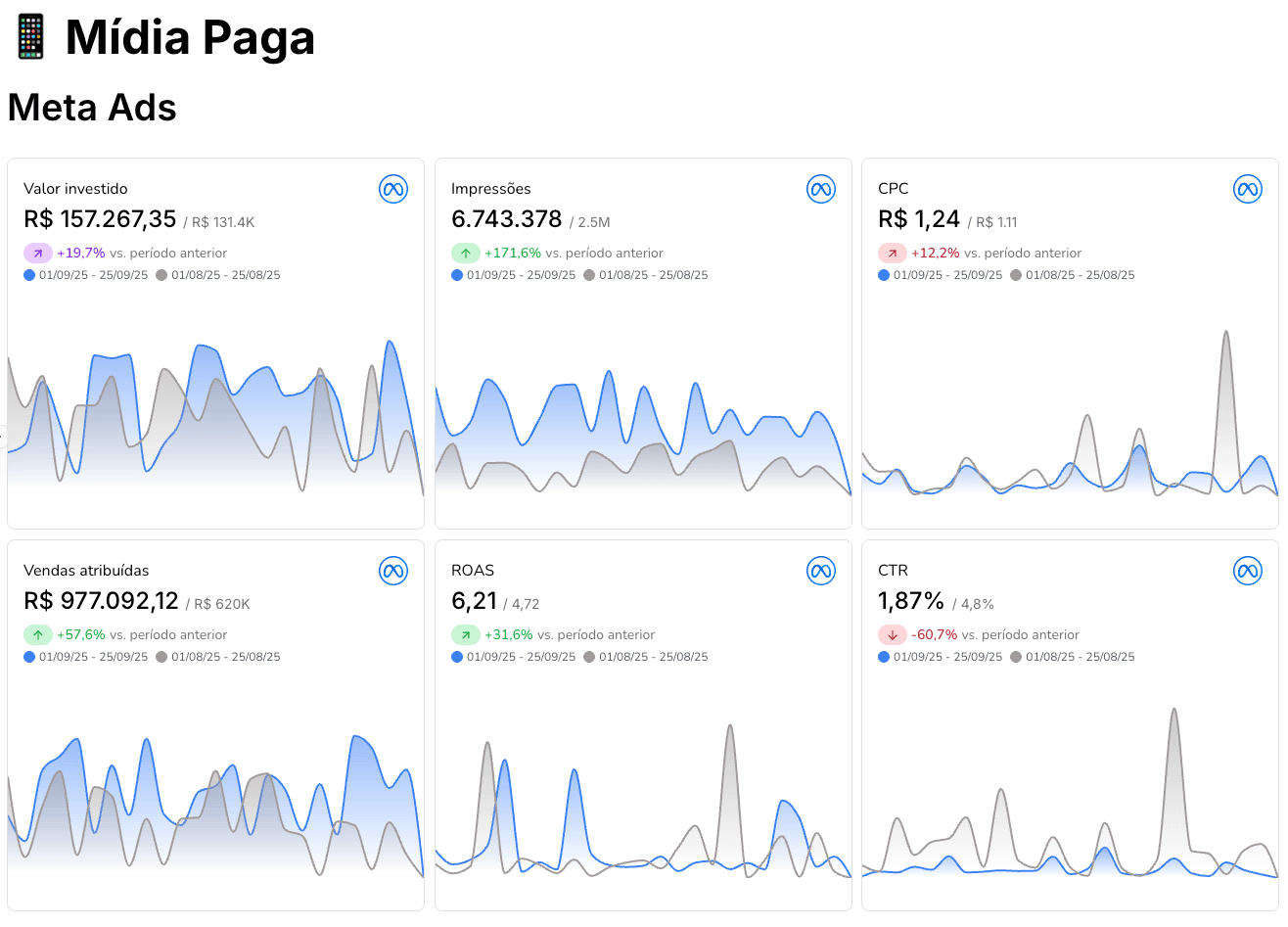Click the Meta logo on Valor investido card
Screen dimensions: 1288x927
(393, 189)
